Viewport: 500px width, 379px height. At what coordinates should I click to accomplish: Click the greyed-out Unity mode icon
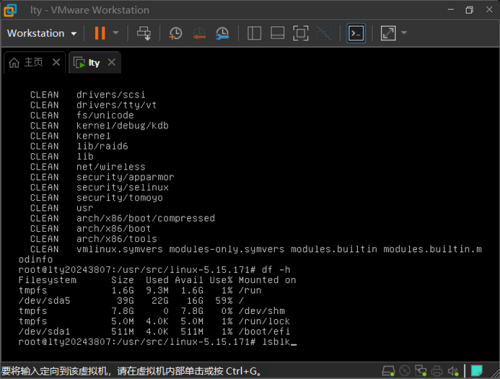(x=324, y=33)
